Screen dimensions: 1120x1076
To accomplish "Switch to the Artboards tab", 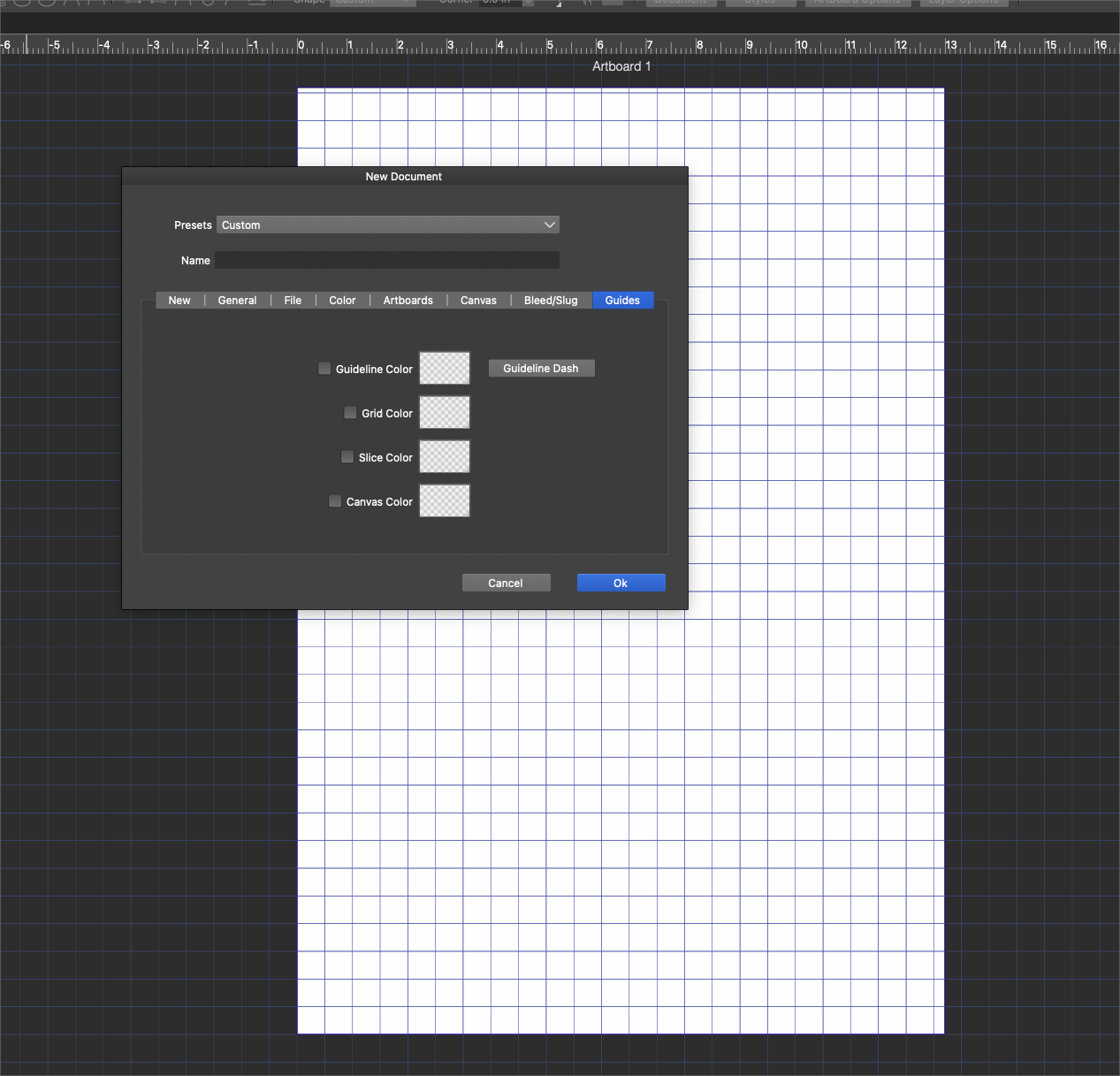I will 408,301.
